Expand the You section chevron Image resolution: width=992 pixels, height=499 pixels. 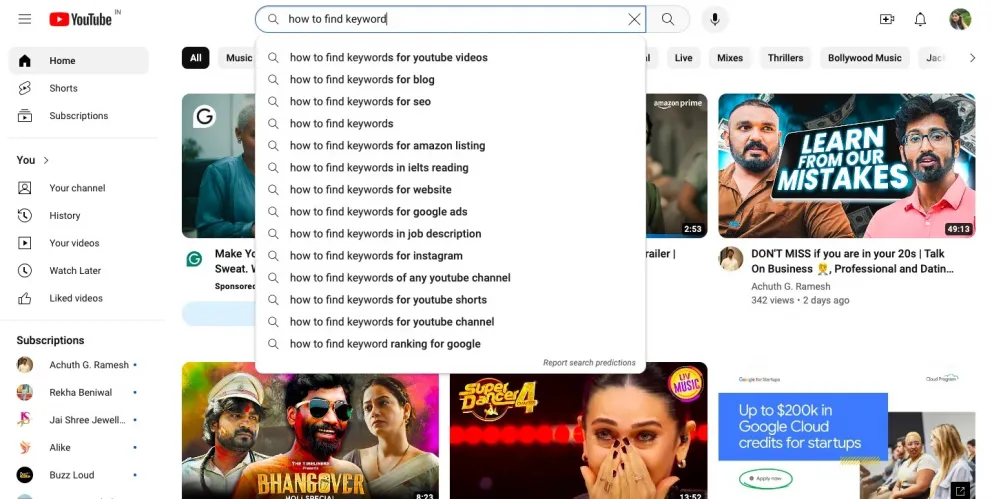pyautogui.click(x=46, y=160)
